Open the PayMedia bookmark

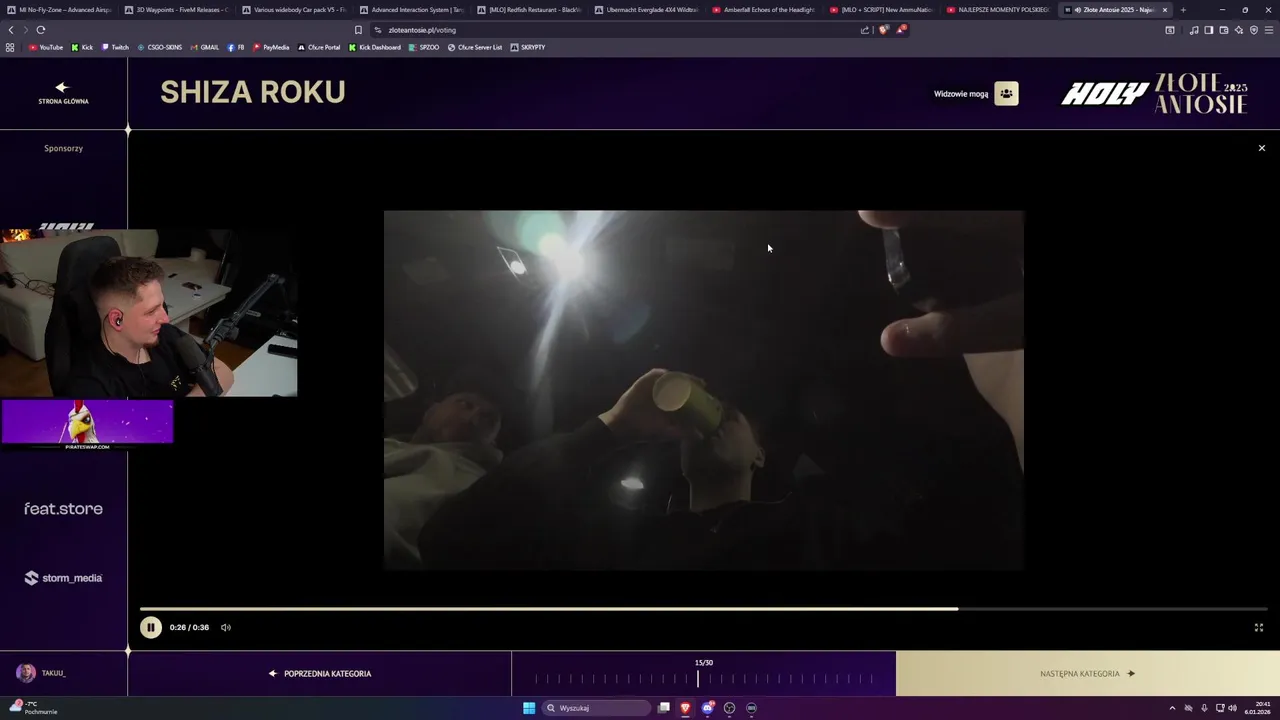(x=271, y=47)
